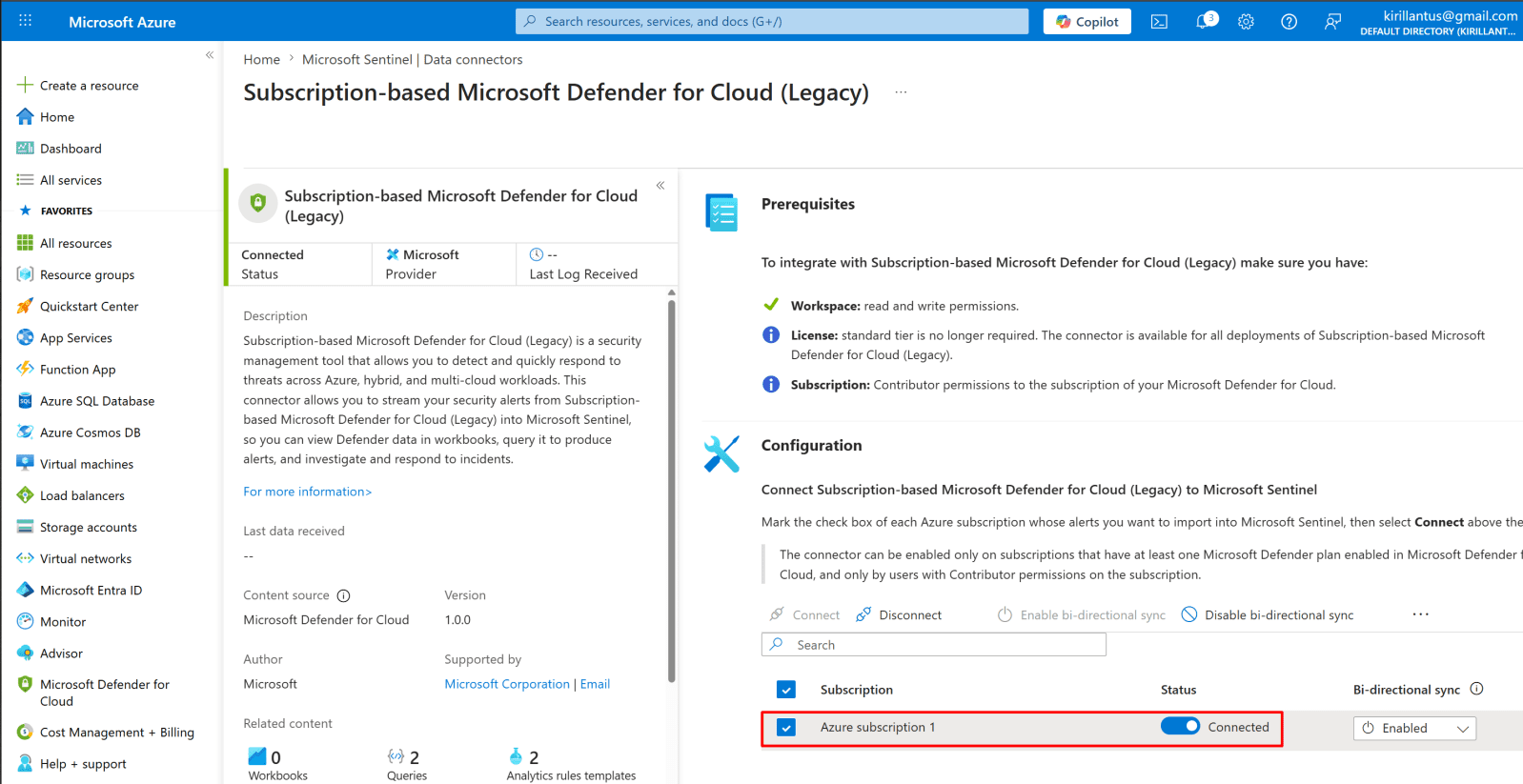Click the Email support link

(x=595, y=684)
